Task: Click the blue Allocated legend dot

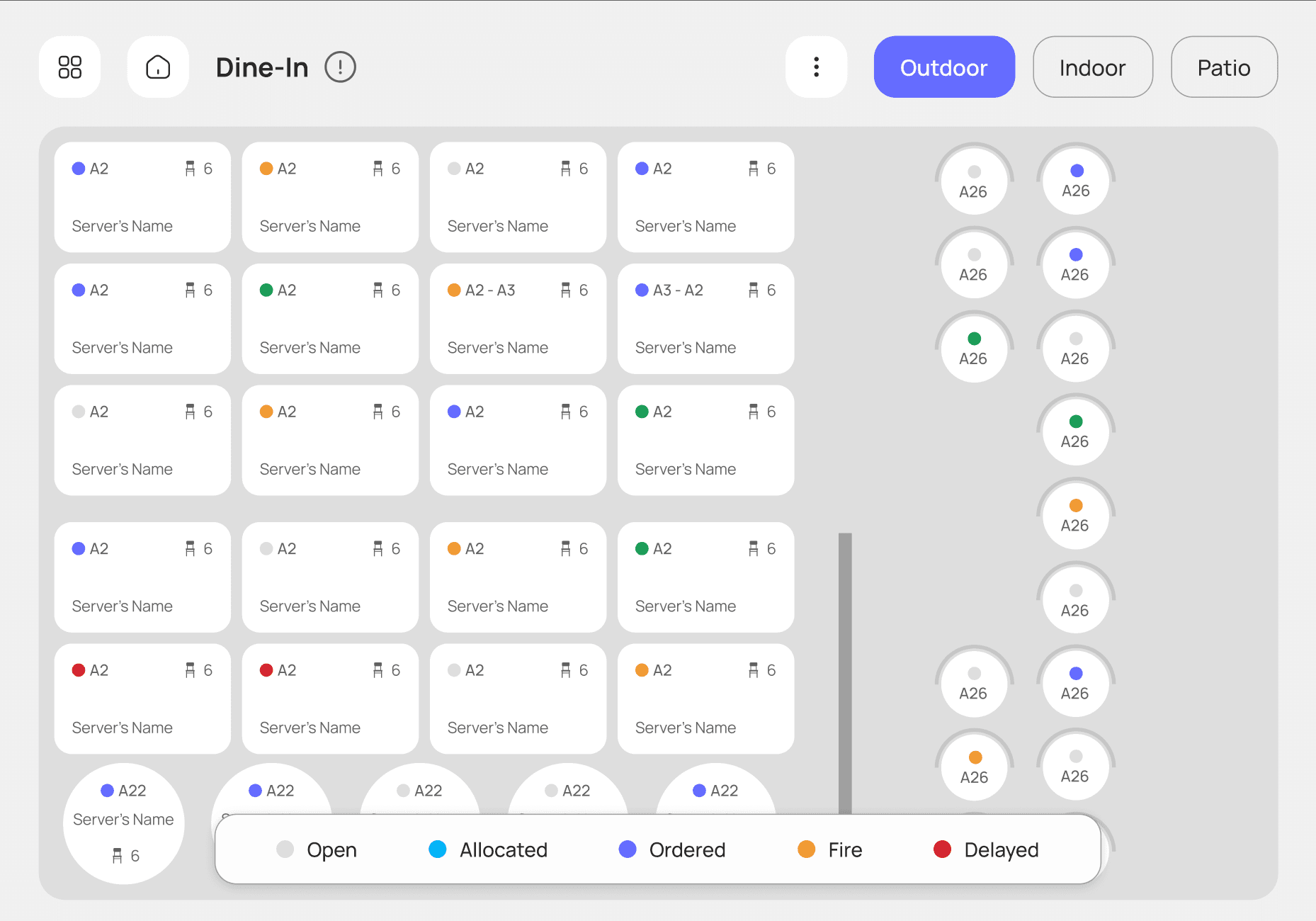Action: pos(438,849)
